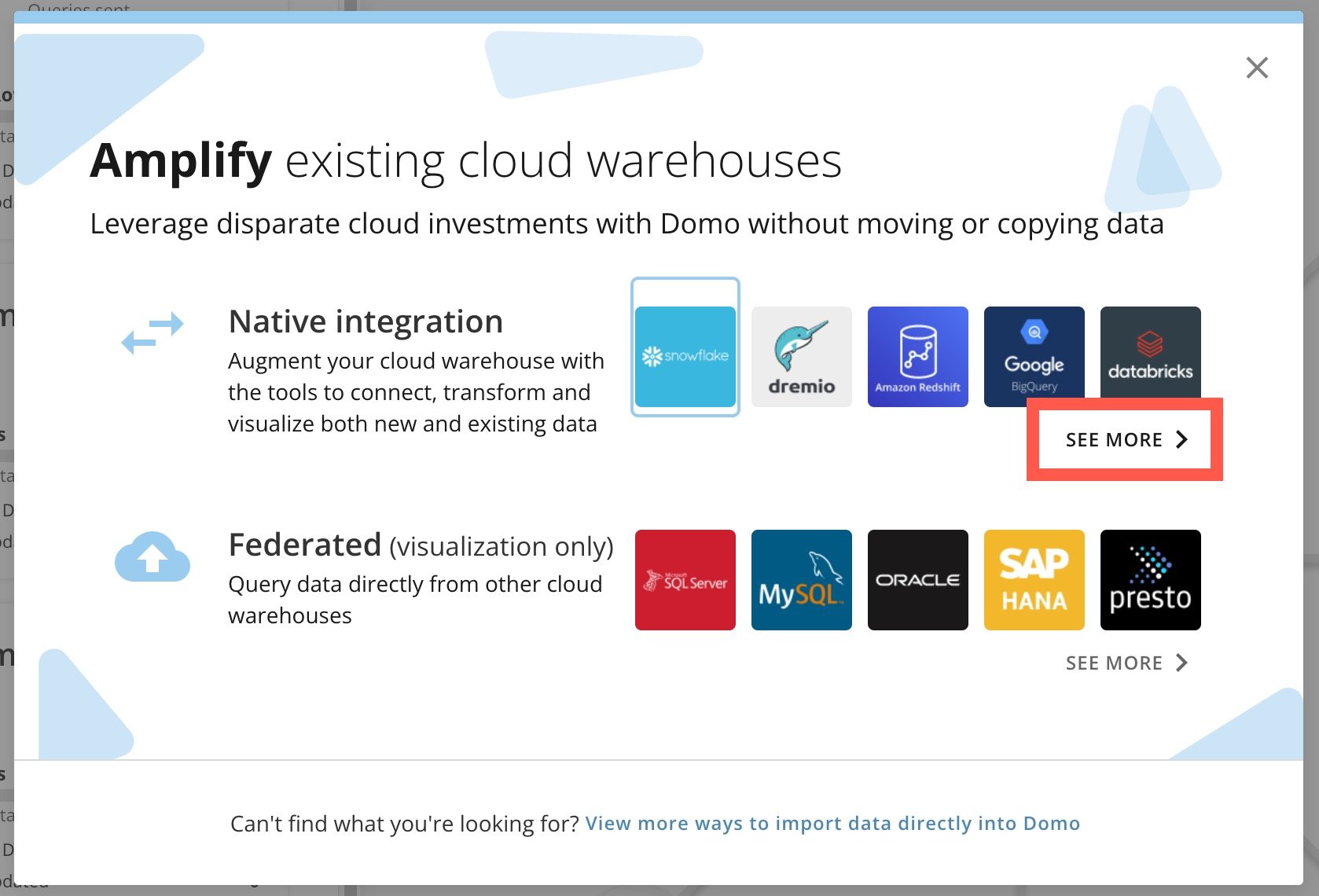Choose the Dremio integration tile
The width and height of the screenshot is (1319, 896).
[802, 357]
